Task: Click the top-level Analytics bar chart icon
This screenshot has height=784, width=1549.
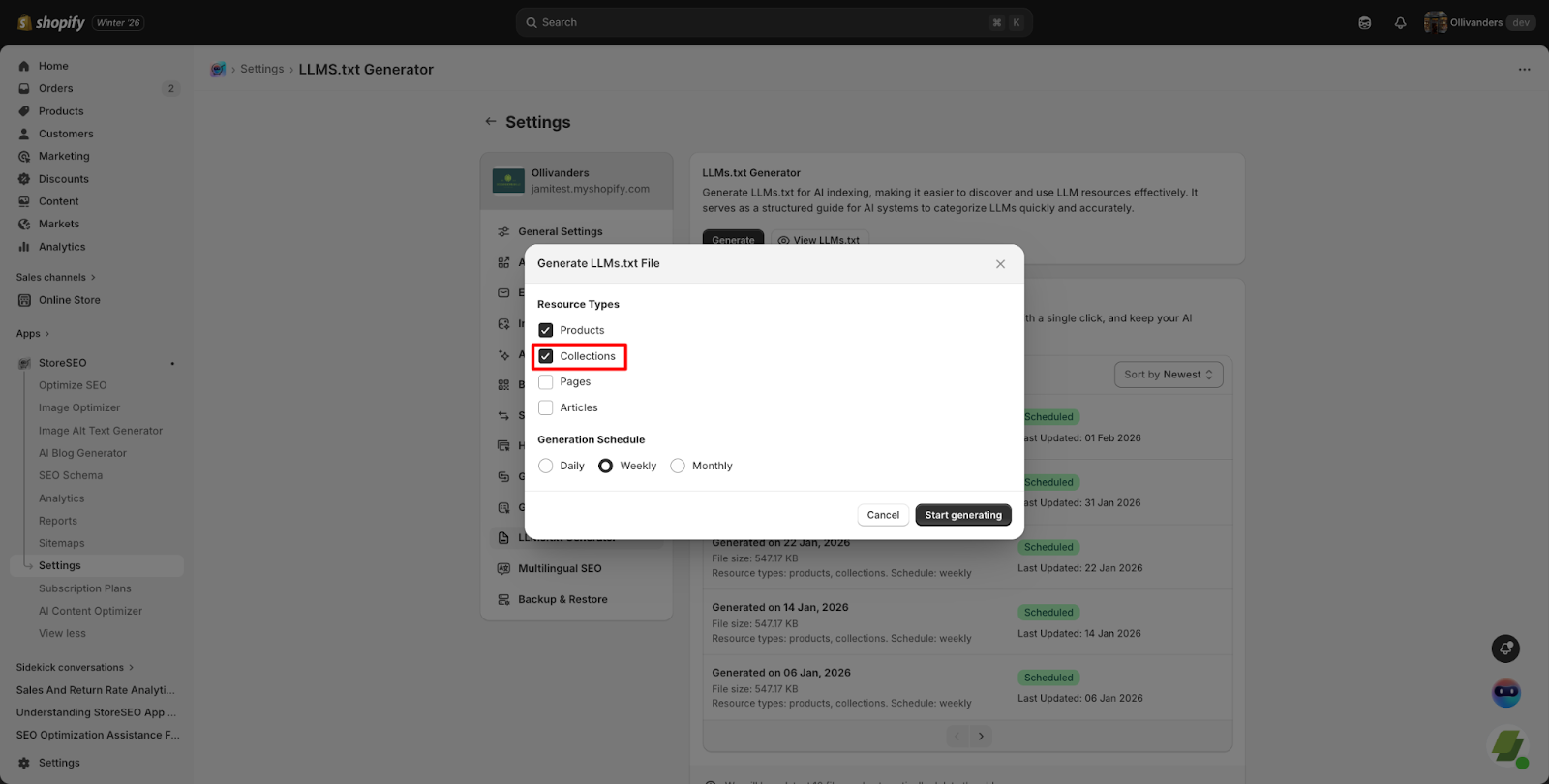Action: 24,247
